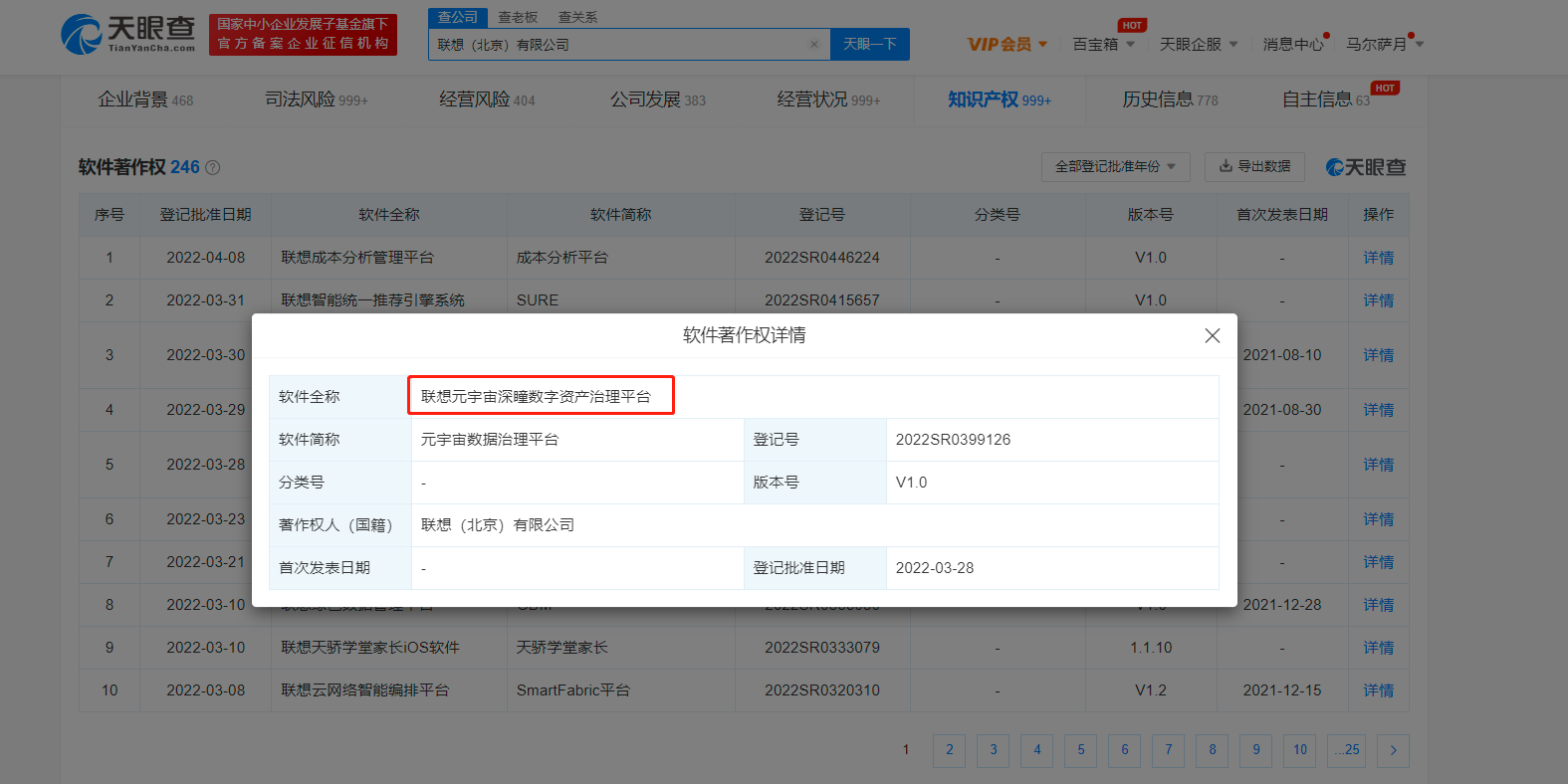Click the 天眼一下 search button

870,44
